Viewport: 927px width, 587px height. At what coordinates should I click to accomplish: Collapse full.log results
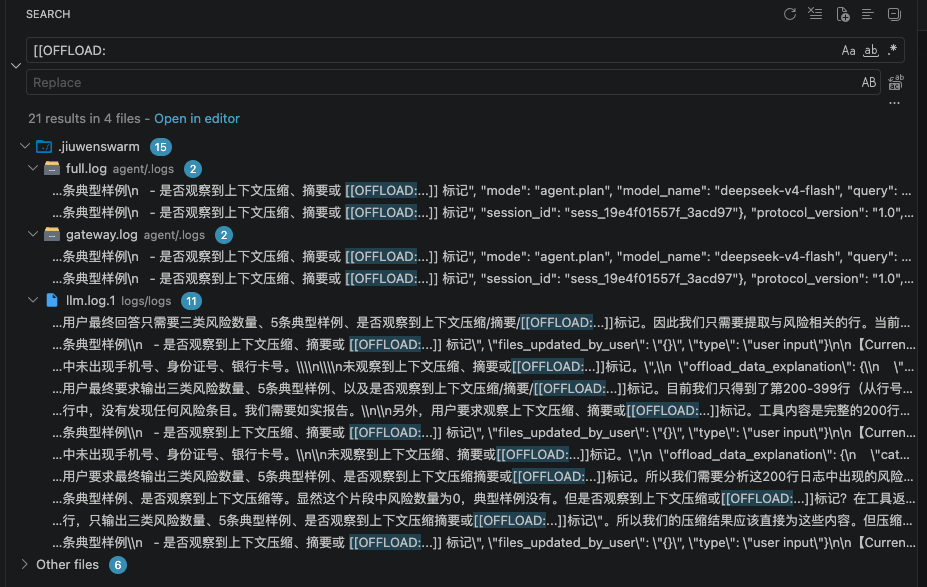(33, 168)
